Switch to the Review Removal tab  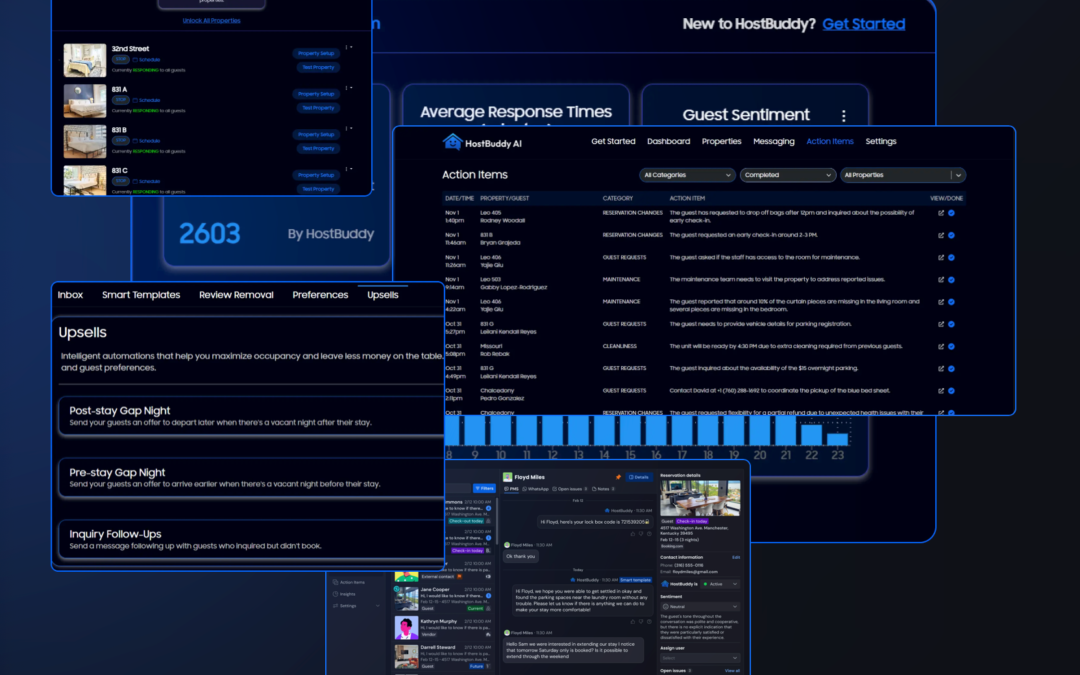[236, 295]
